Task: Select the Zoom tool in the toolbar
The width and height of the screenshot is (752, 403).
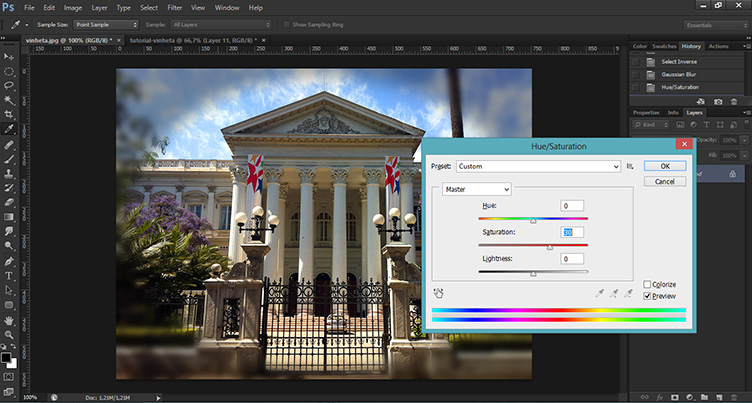Action: [9, 336]
